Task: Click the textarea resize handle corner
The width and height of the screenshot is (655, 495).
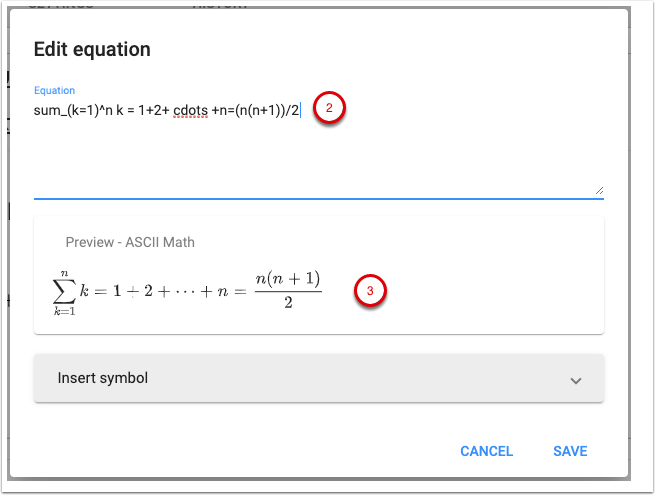Action: click(599, 189)
